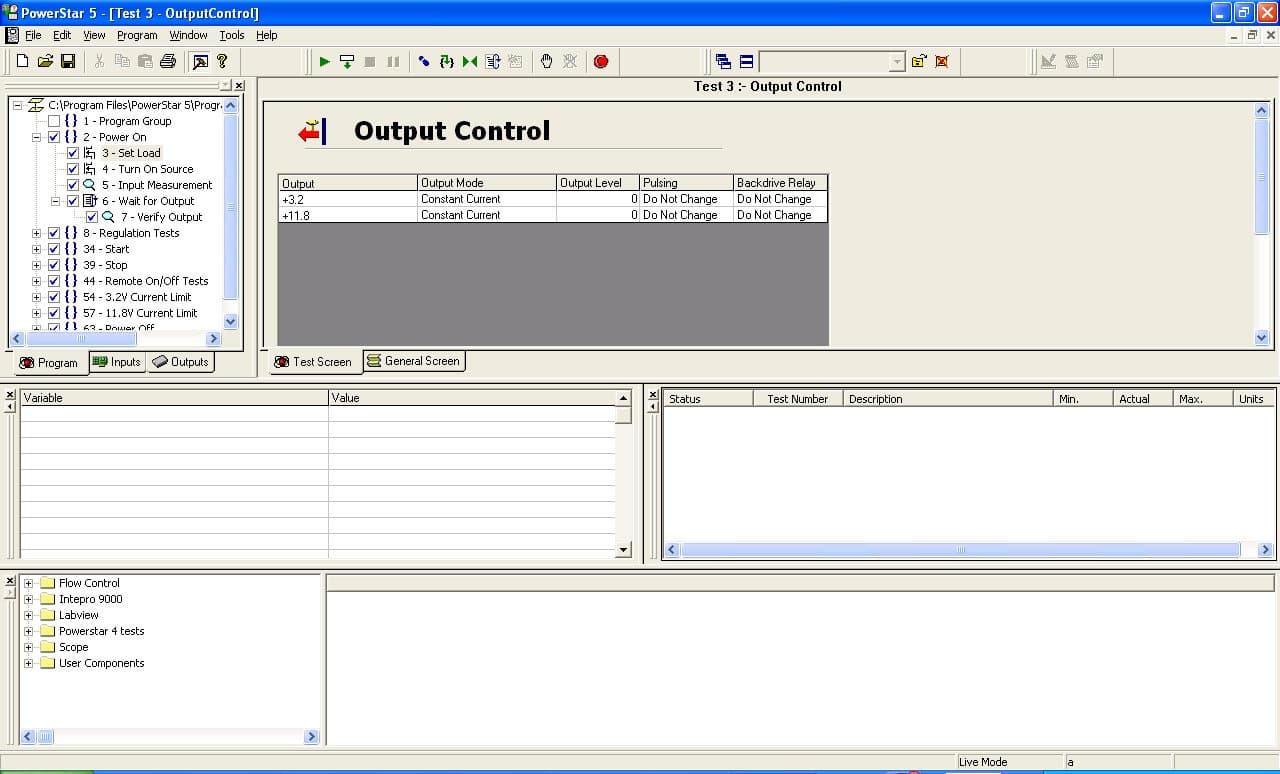Click the Variable column header
This screenshot has height=774, width=1280.
coord(174,398)
